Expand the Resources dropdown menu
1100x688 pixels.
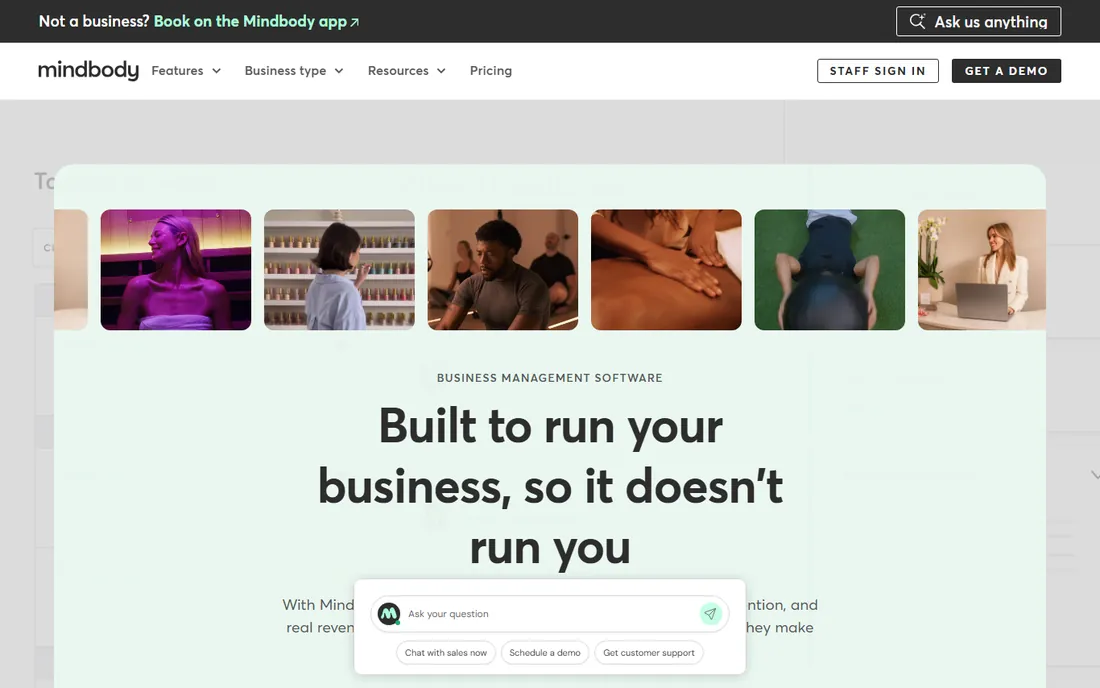407,71
